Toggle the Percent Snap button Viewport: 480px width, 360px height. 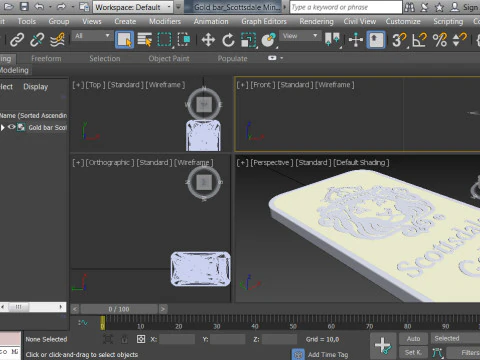[440, 40]
